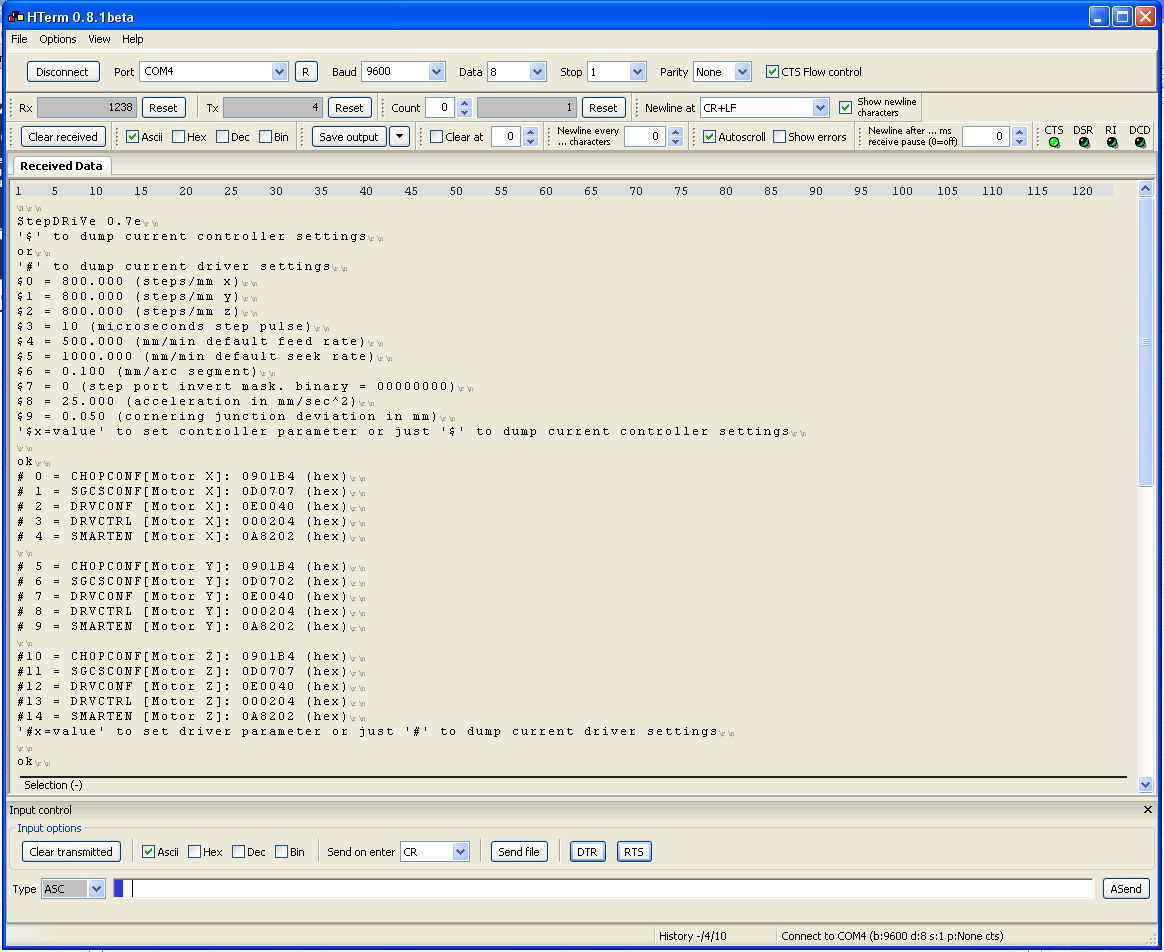Click the DCD status LED indicator
Viewport: 1164px width, 952px height.
(1140, 143)
